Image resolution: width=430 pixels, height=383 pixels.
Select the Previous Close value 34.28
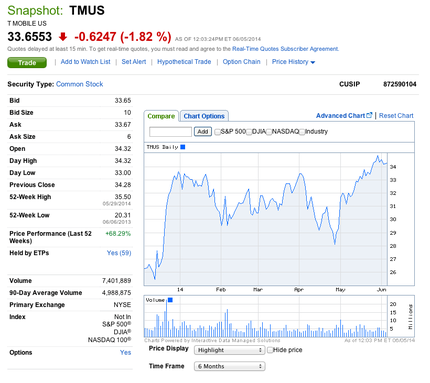click(x=123, y=185)
